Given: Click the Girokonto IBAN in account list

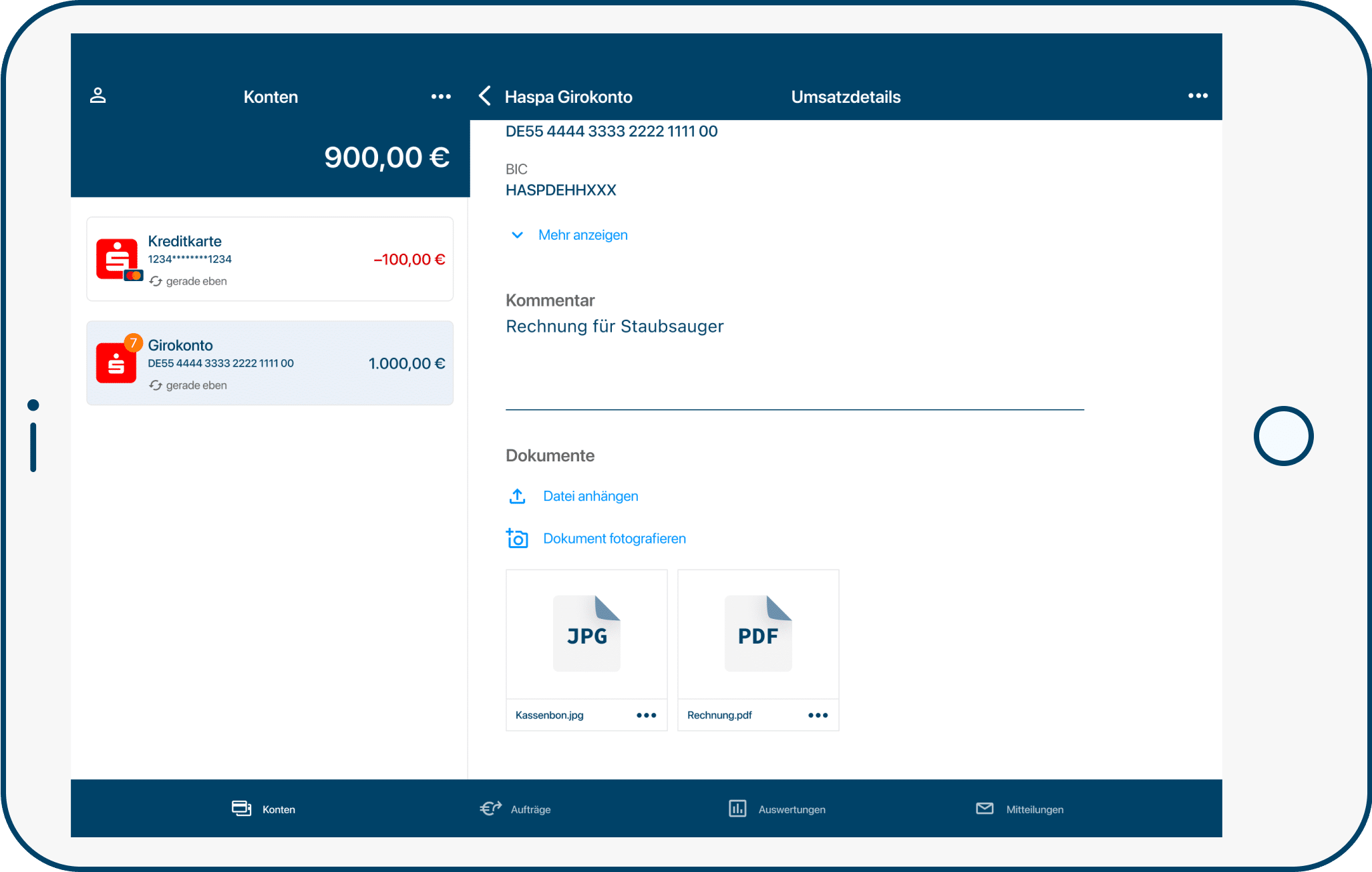Looking at the screenshot, I should tap(220, 363).
